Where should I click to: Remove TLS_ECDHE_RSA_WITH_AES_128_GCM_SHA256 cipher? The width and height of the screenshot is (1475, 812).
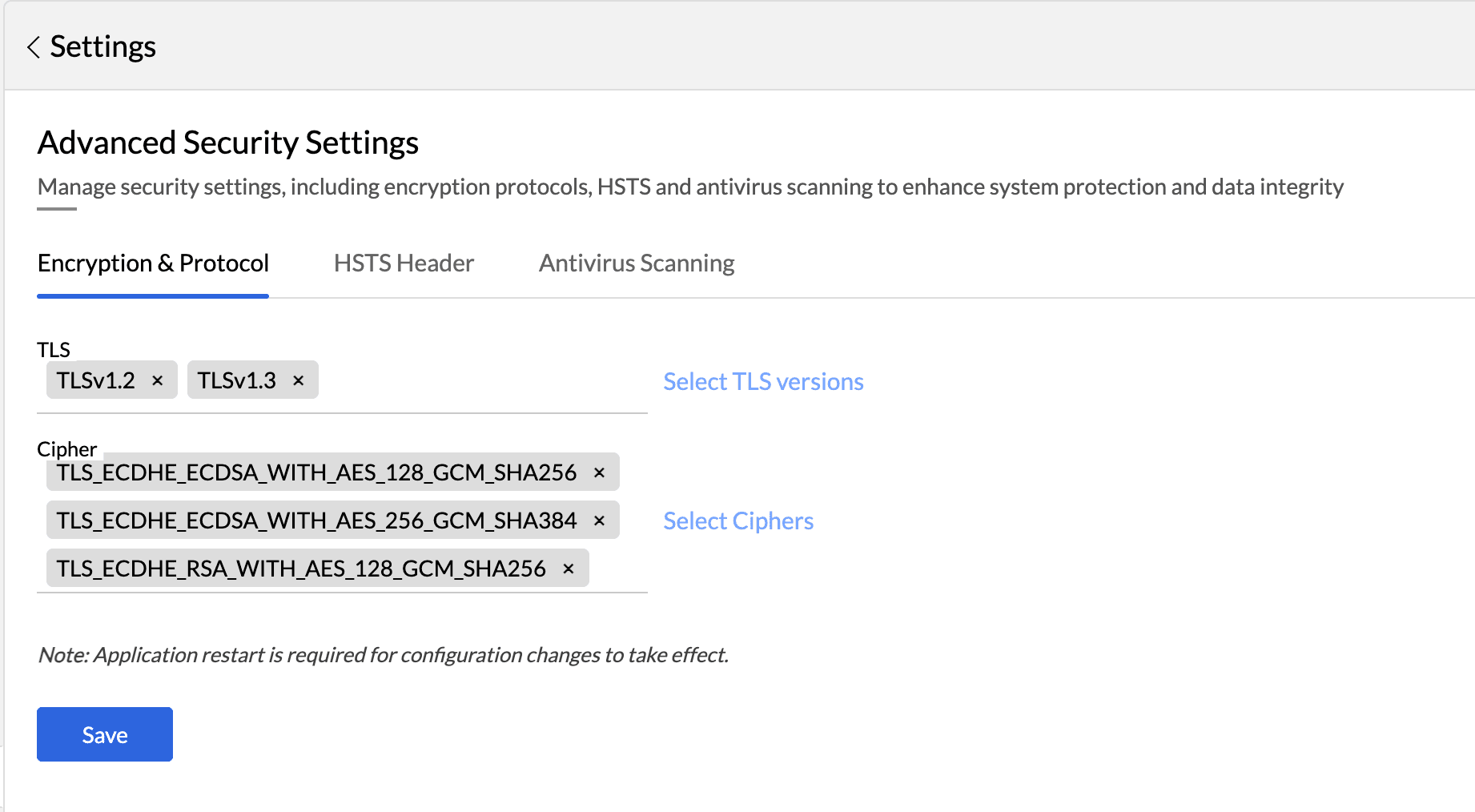(x=569, y=569)
